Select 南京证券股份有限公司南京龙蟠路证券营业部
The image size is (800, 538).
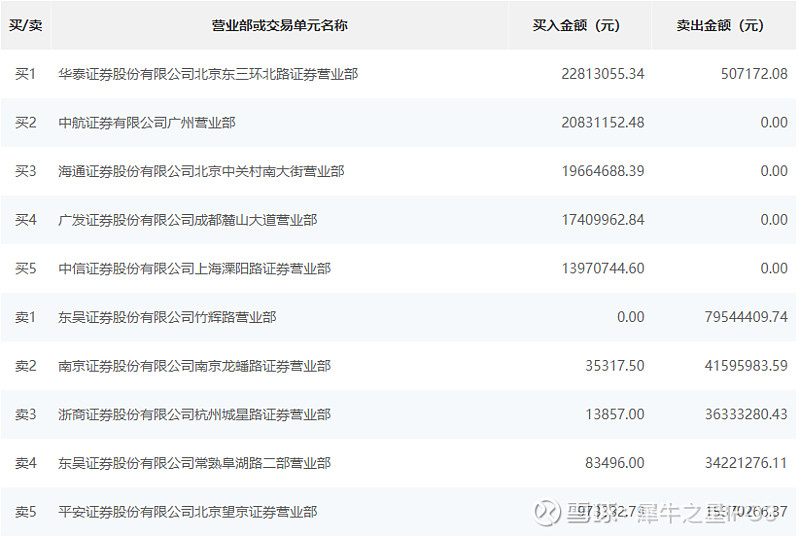(x=194, y=366)
